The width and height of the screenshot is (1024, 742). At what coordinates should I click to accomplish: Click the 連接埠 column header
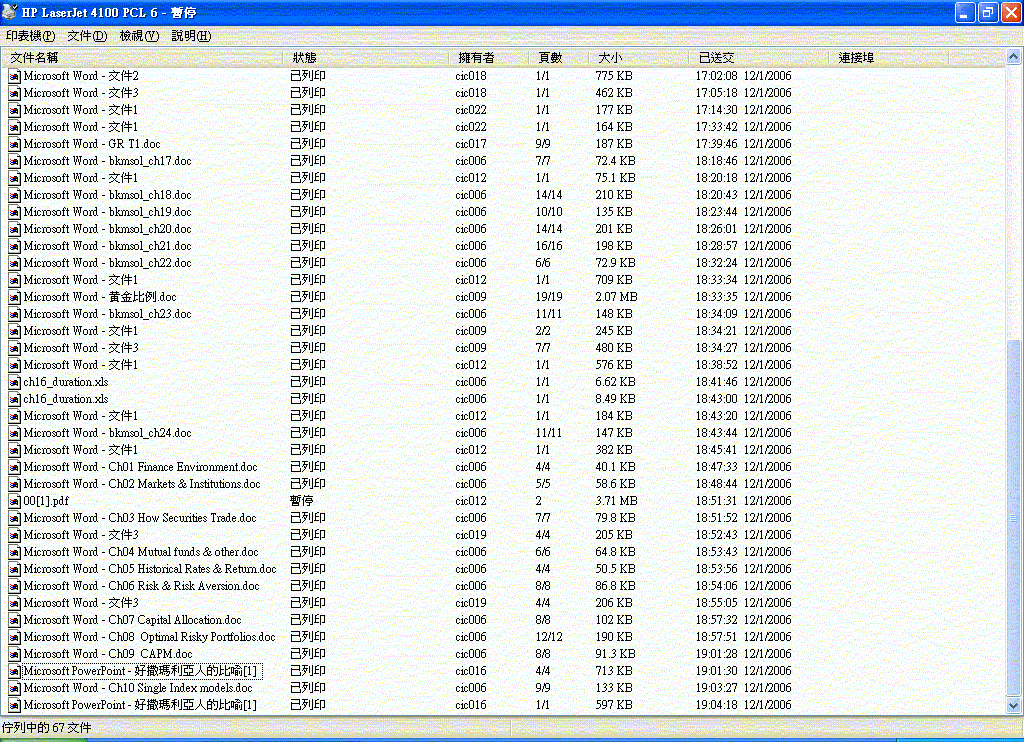(888, 58)
